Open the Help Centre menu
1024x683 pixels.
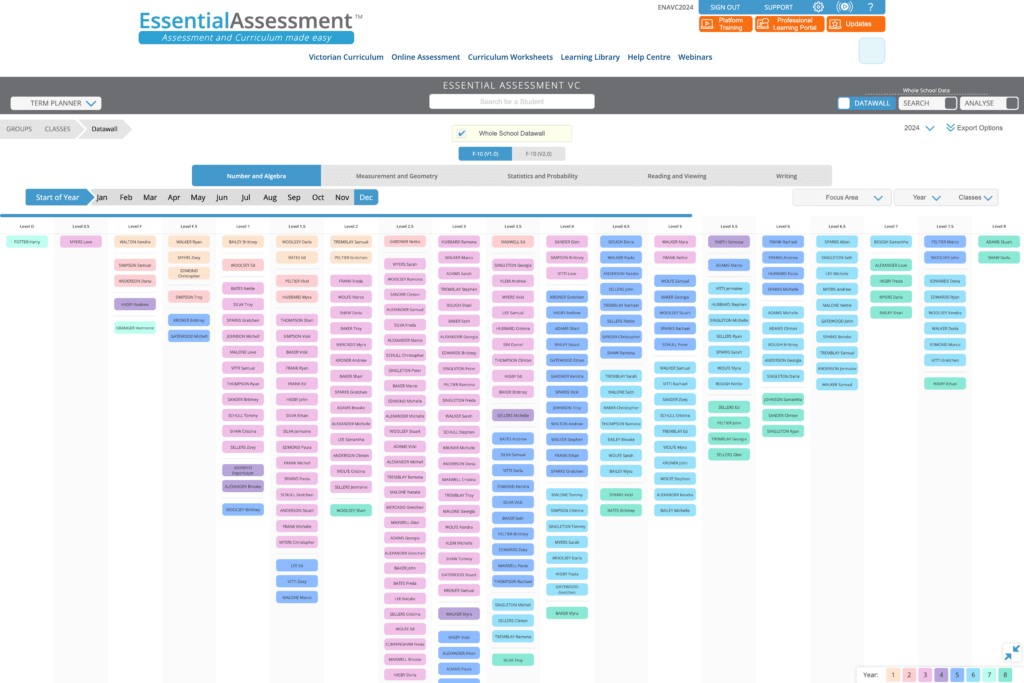[648, 57]
